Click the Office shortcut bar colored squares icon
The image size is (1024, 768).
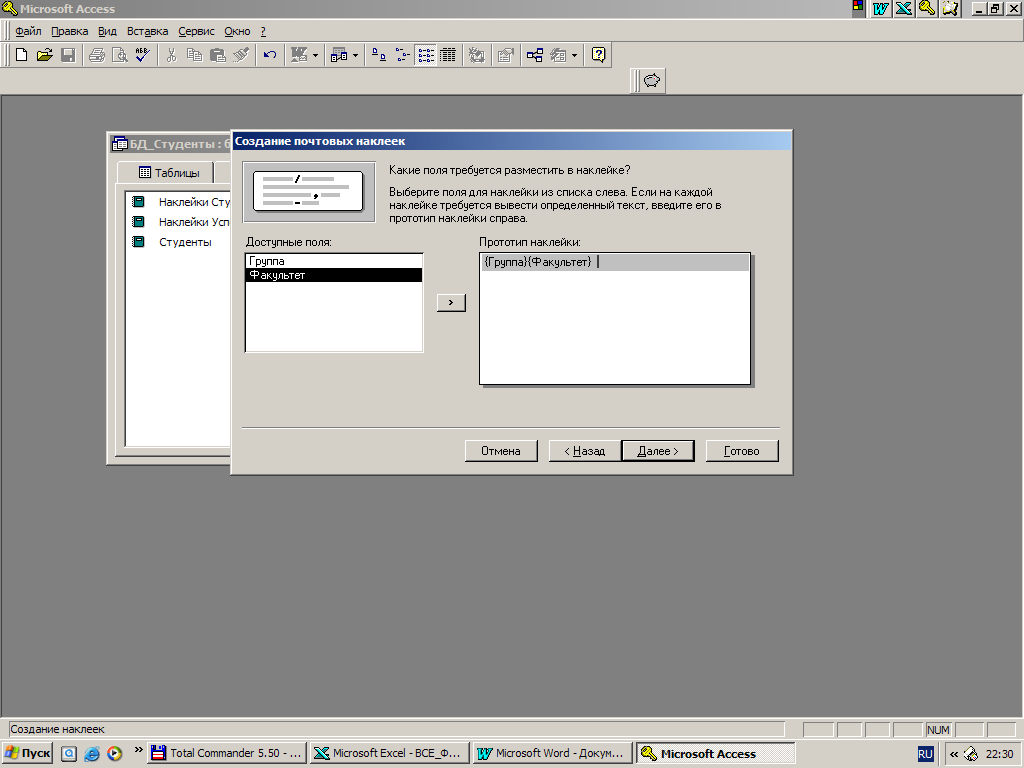858,8
